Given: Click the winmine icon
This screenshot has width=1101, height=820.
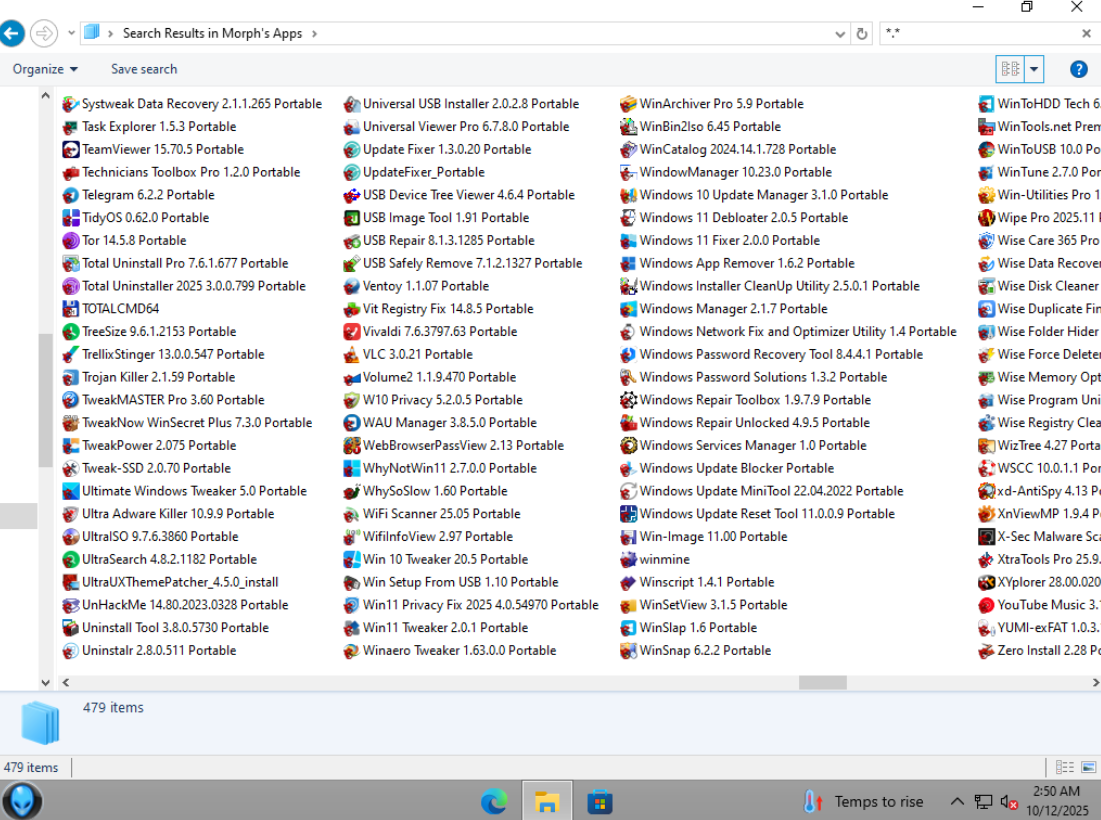Looking at the screenshot, I should pos(628,560).
